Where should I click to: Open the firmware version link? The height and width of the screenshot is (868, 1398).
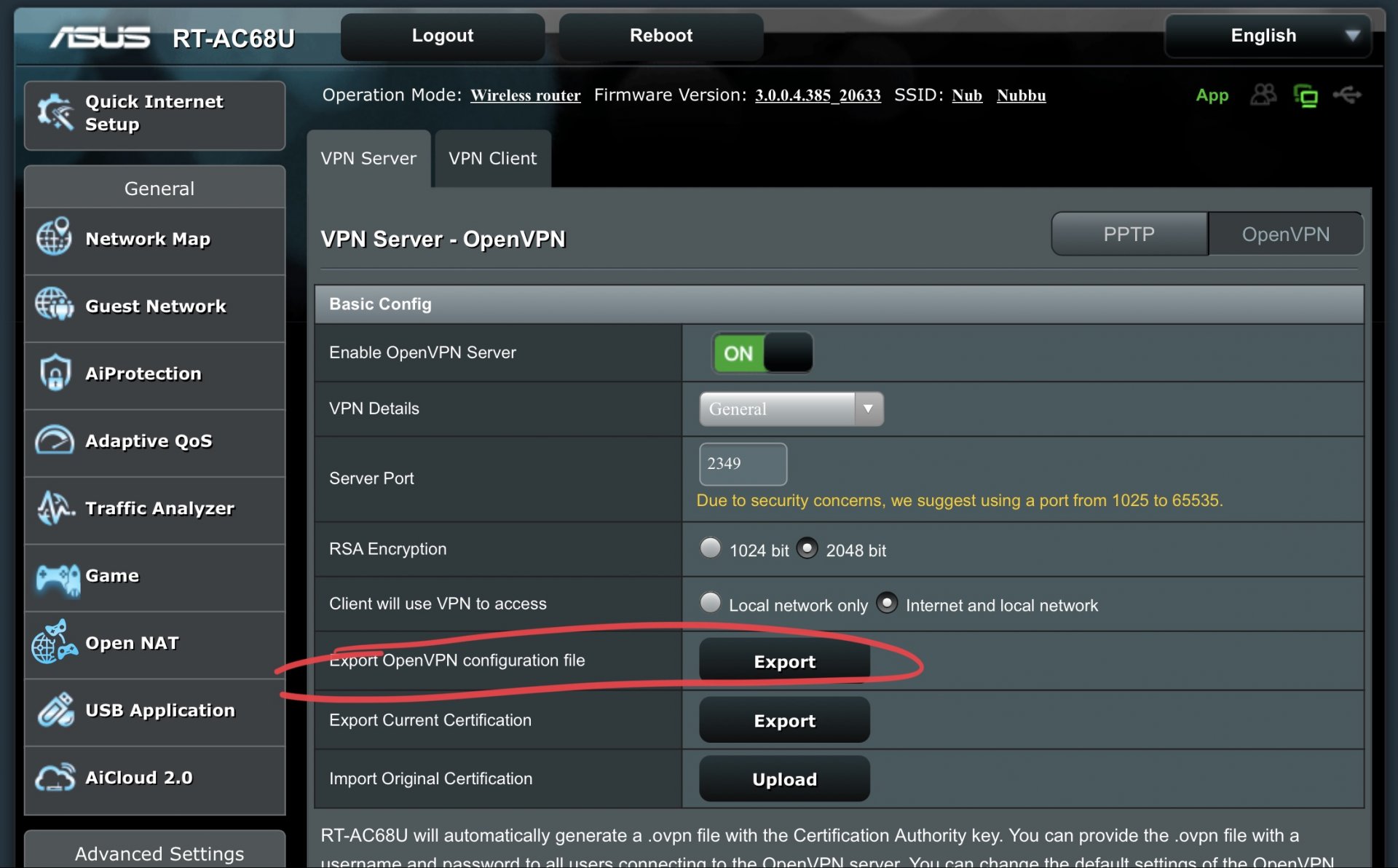tap(817, 95)
